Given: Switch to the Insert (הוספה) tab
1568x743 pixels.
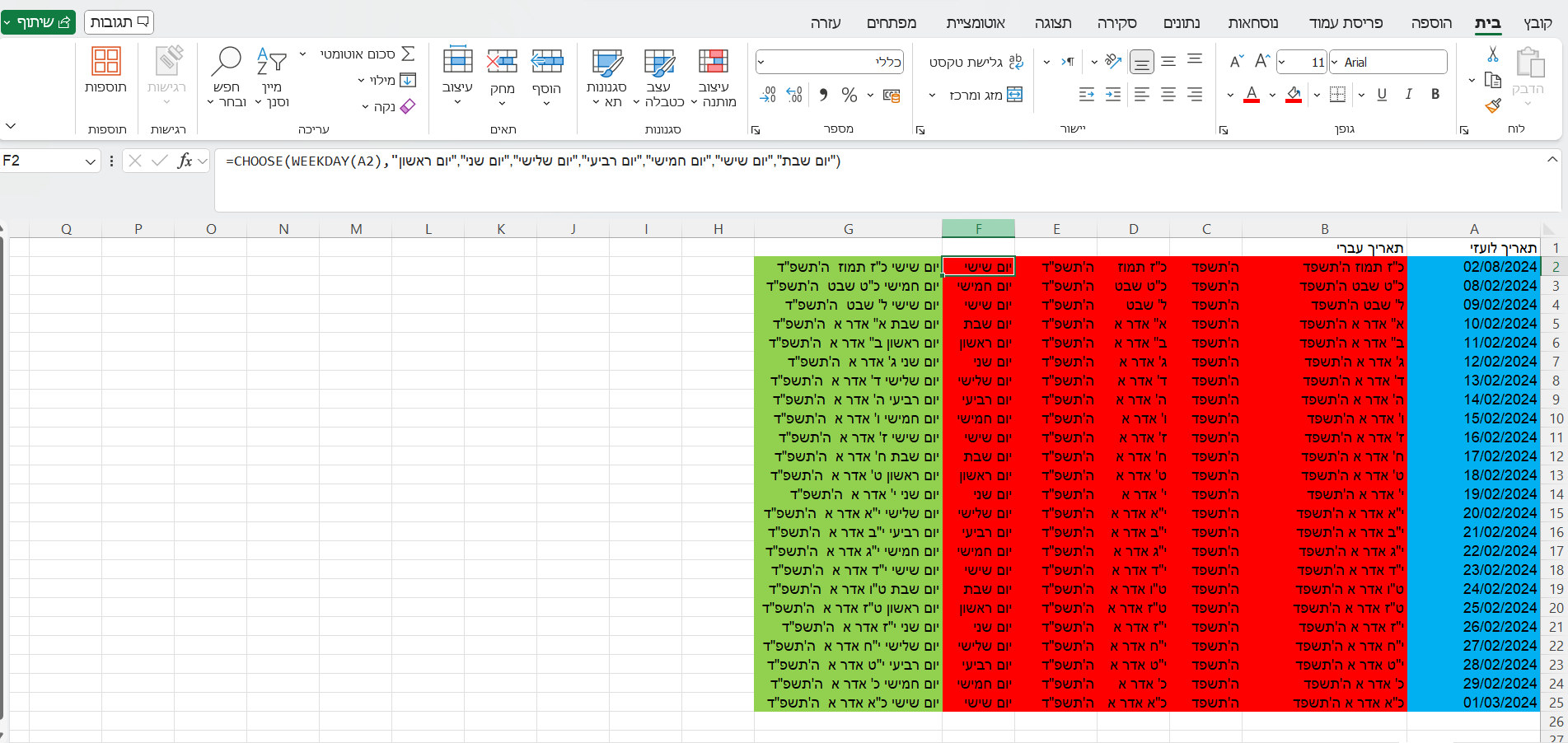Looking at the screenshot, I should click(1431, 23).
